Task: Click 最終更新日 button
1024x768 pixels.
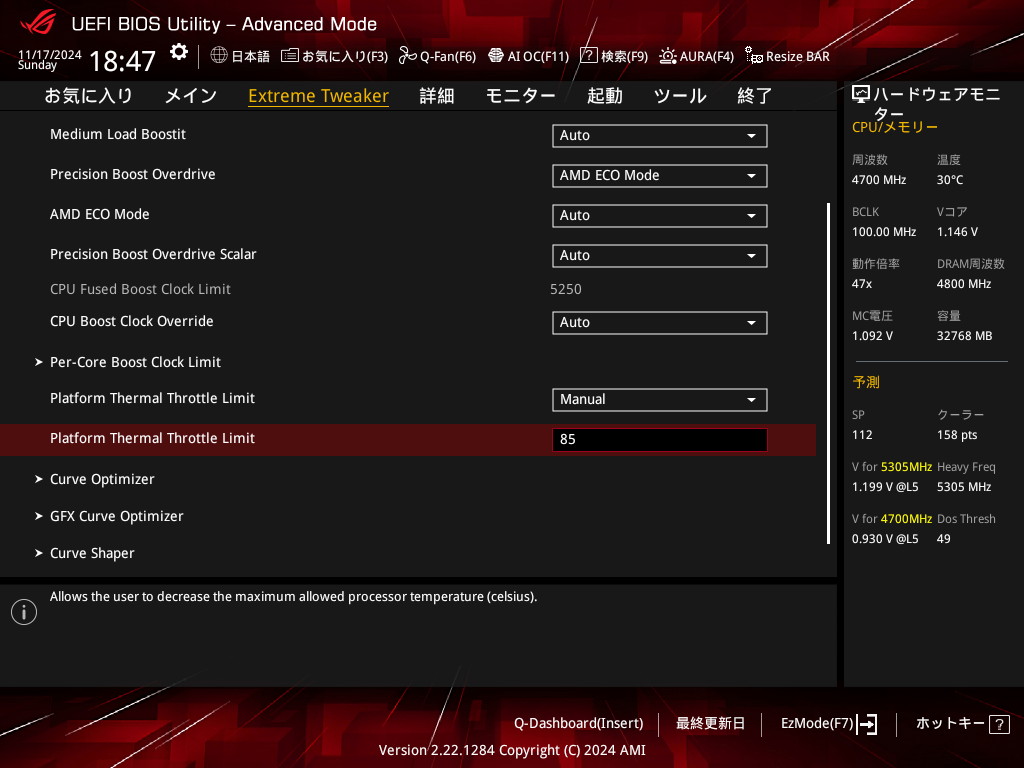Action: [710, 724]
